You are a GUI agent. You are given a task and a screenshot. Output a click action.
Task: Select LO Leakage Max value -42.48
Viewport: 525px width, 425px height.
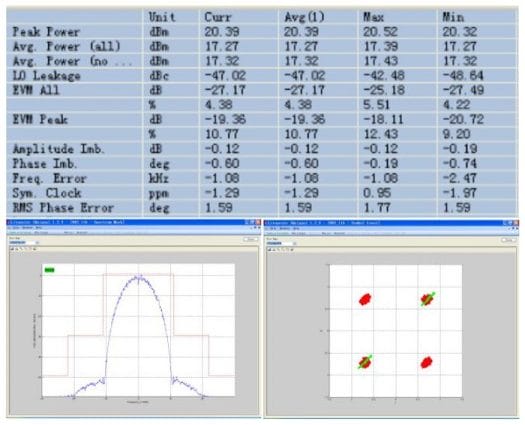pyautogui.click(x=383, y=76)
